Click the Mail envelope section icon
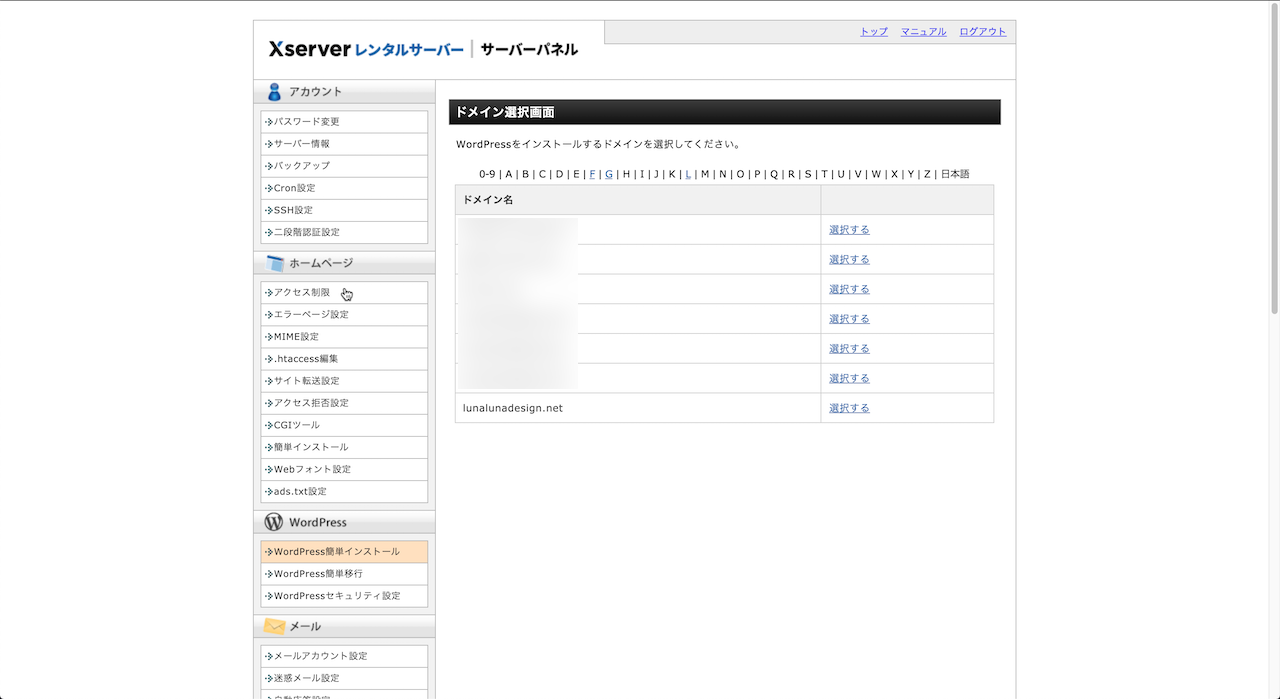This screenshot has width=1280, height=699. (275, 626)
